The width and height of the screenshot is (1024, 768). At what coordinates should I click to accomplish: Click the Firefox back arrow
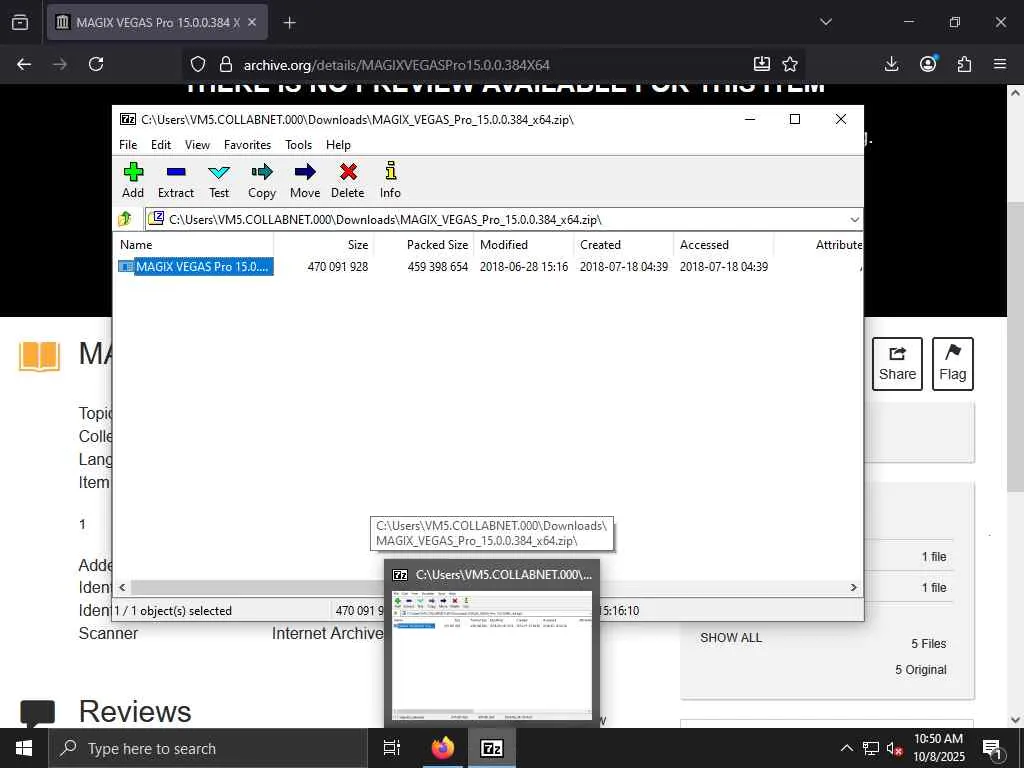[24, 64]
